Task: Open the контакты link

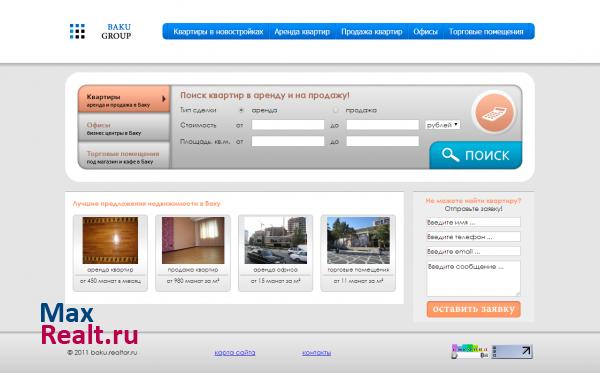Action: tap(316, 352)
